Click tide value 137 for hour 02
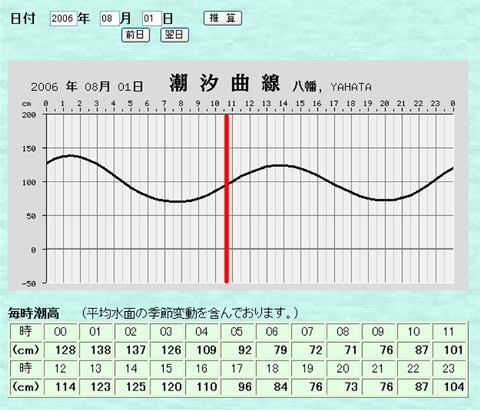 (131, 350)
